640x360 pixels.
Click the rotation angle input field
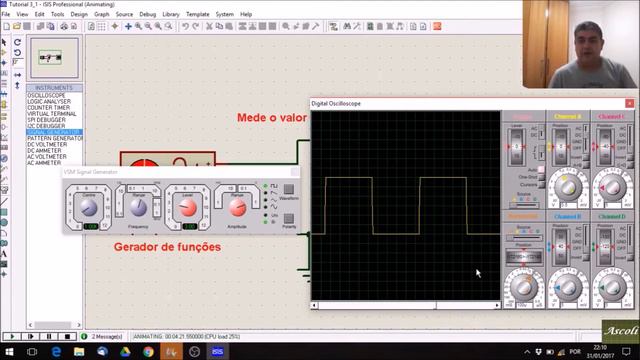[17, 62]
